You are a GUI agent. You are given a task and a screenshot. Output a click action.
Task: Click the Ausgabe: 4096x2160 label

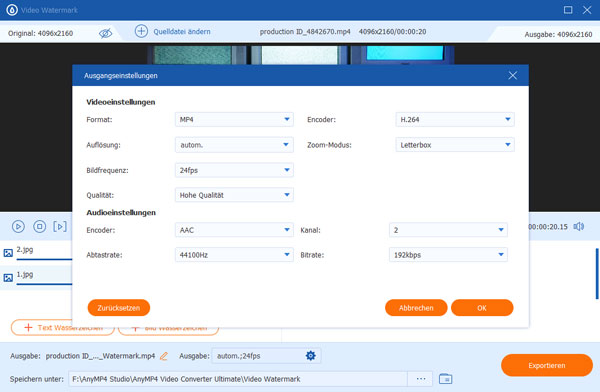[558, 34]
